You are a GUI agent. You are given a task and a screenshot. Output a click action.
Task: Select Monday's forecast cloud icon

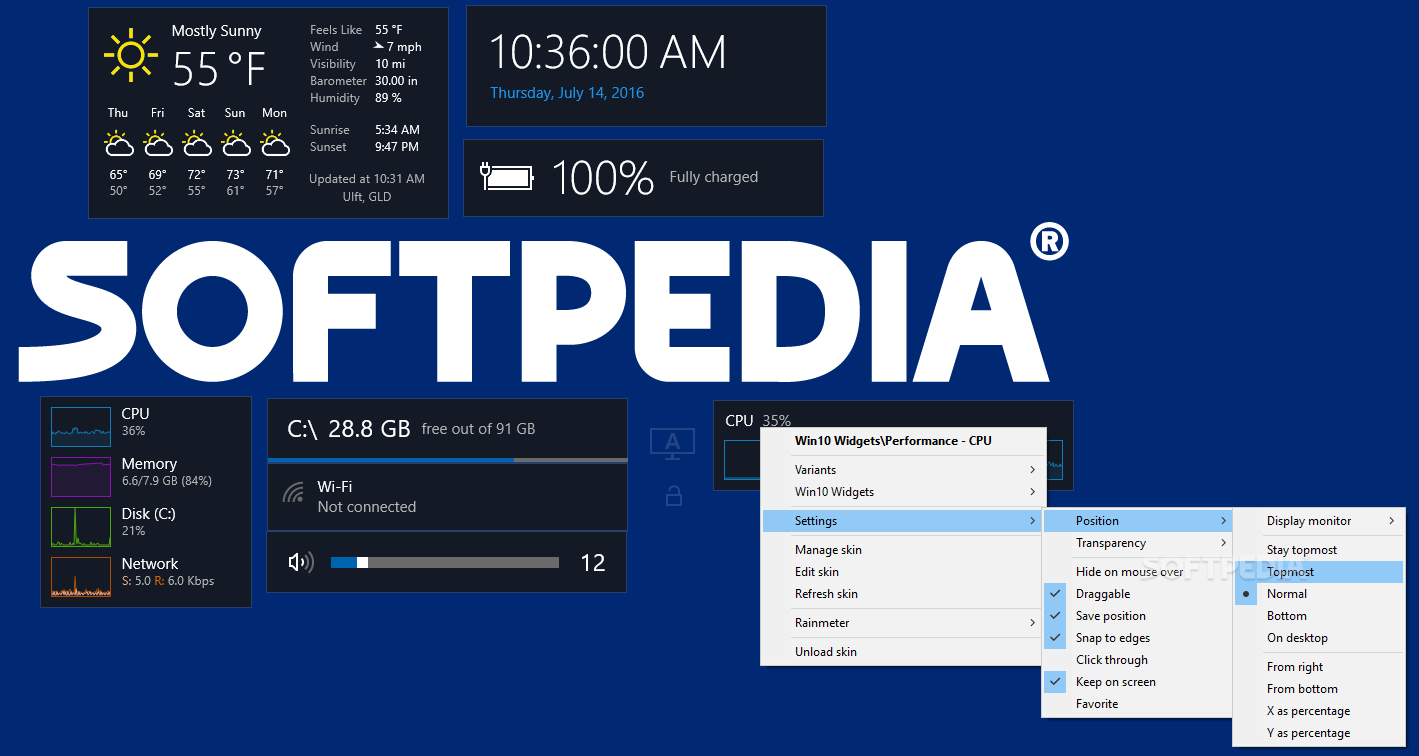point(275,143)
